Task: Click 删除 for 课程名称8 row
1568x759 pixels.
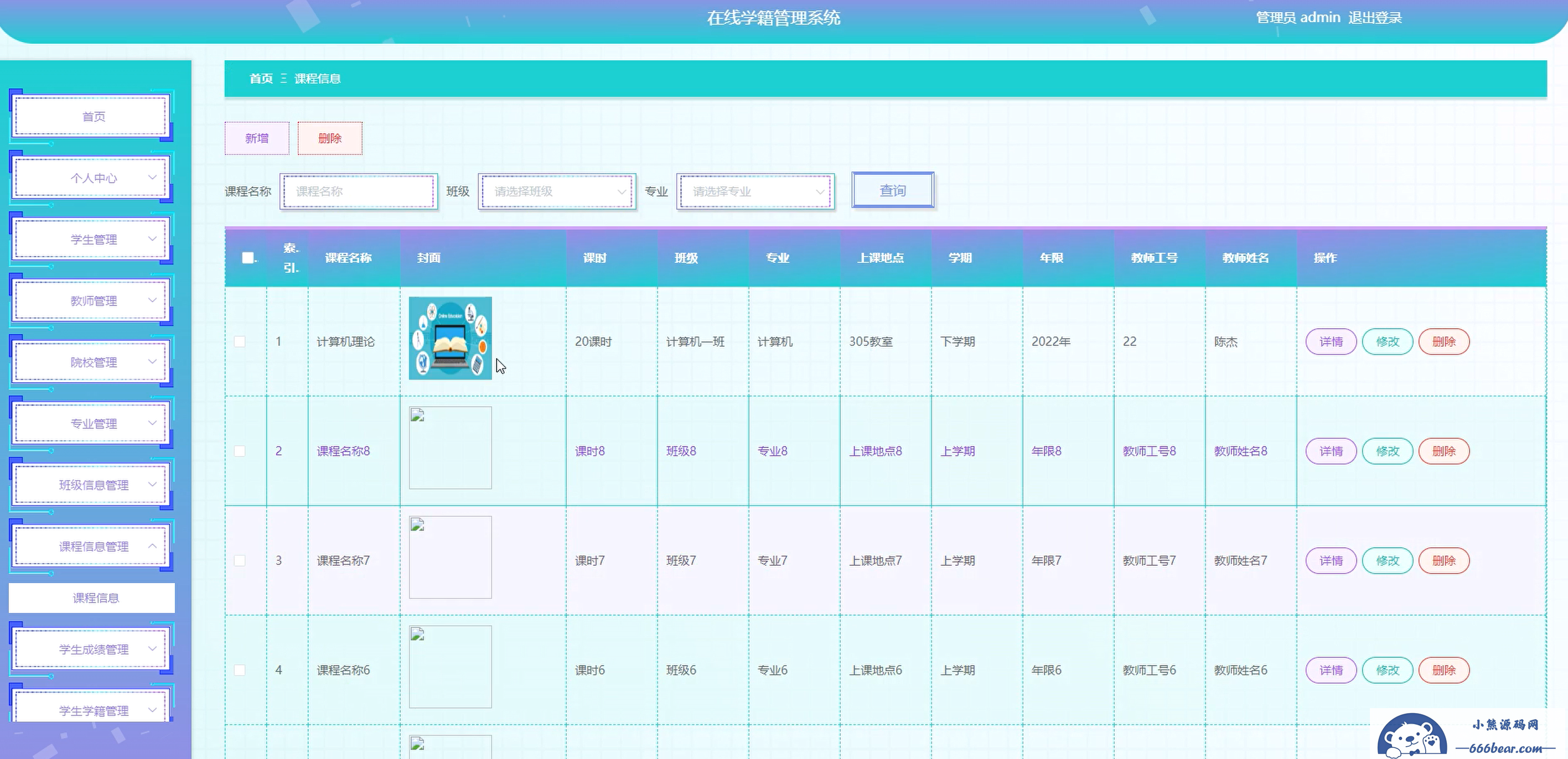Action: (x=1444, y=451)
